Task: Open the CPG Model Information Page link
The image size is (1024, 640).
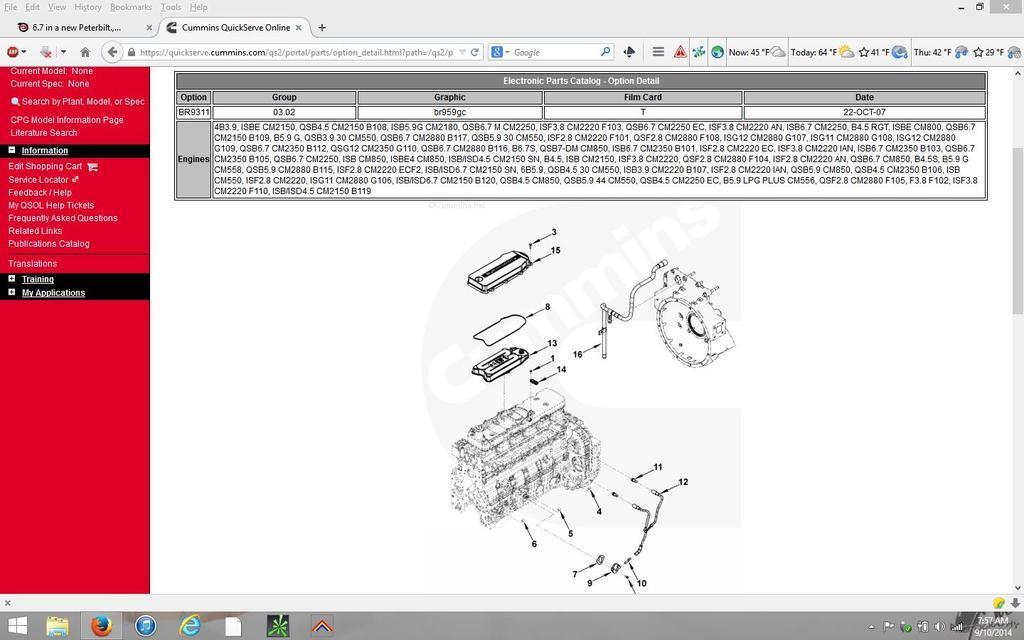Action: coord(67,120)
